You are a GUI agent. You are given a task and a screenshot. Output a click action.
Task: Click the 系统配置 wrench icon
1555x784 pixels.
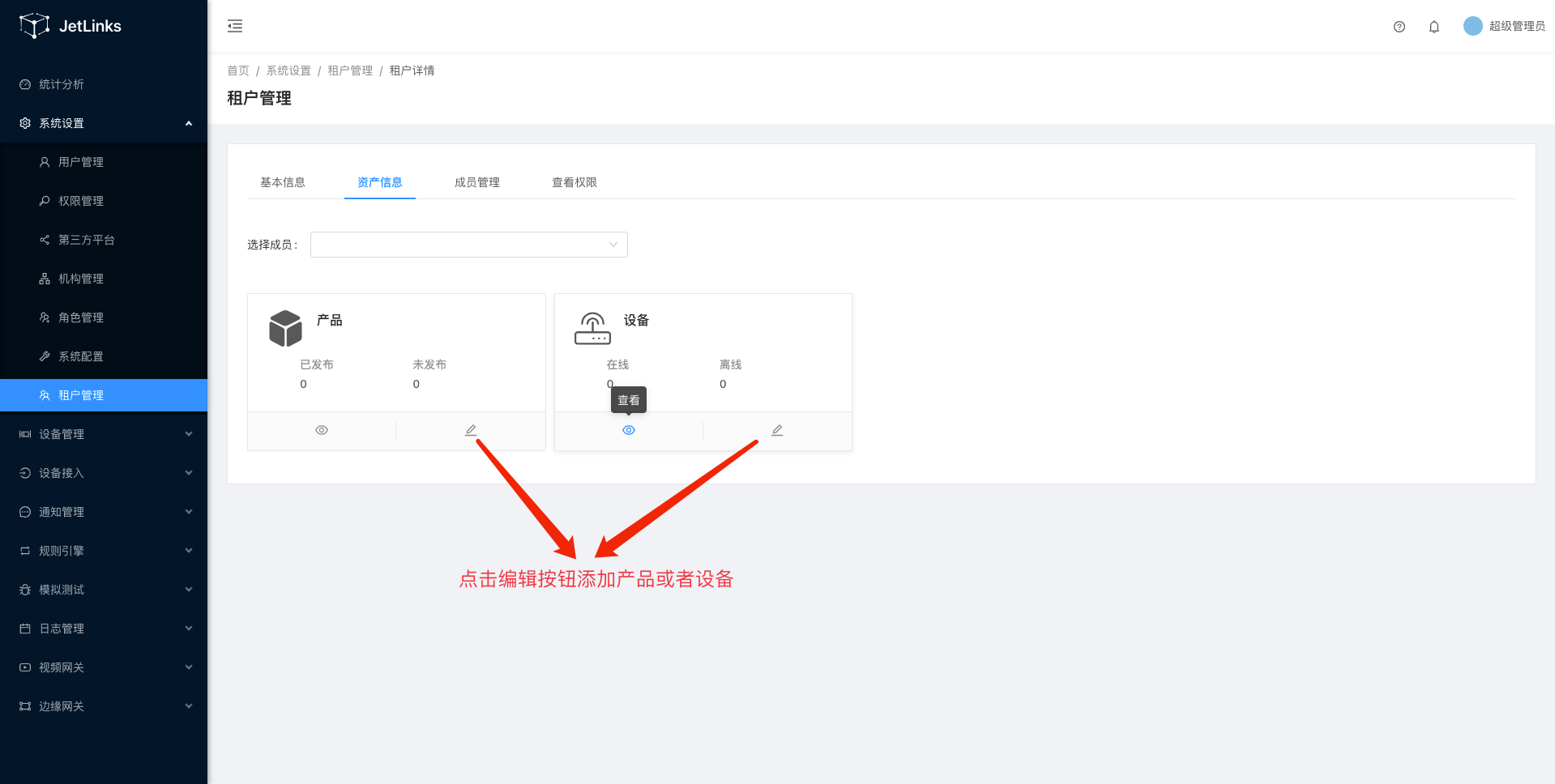tap(45, 356)
